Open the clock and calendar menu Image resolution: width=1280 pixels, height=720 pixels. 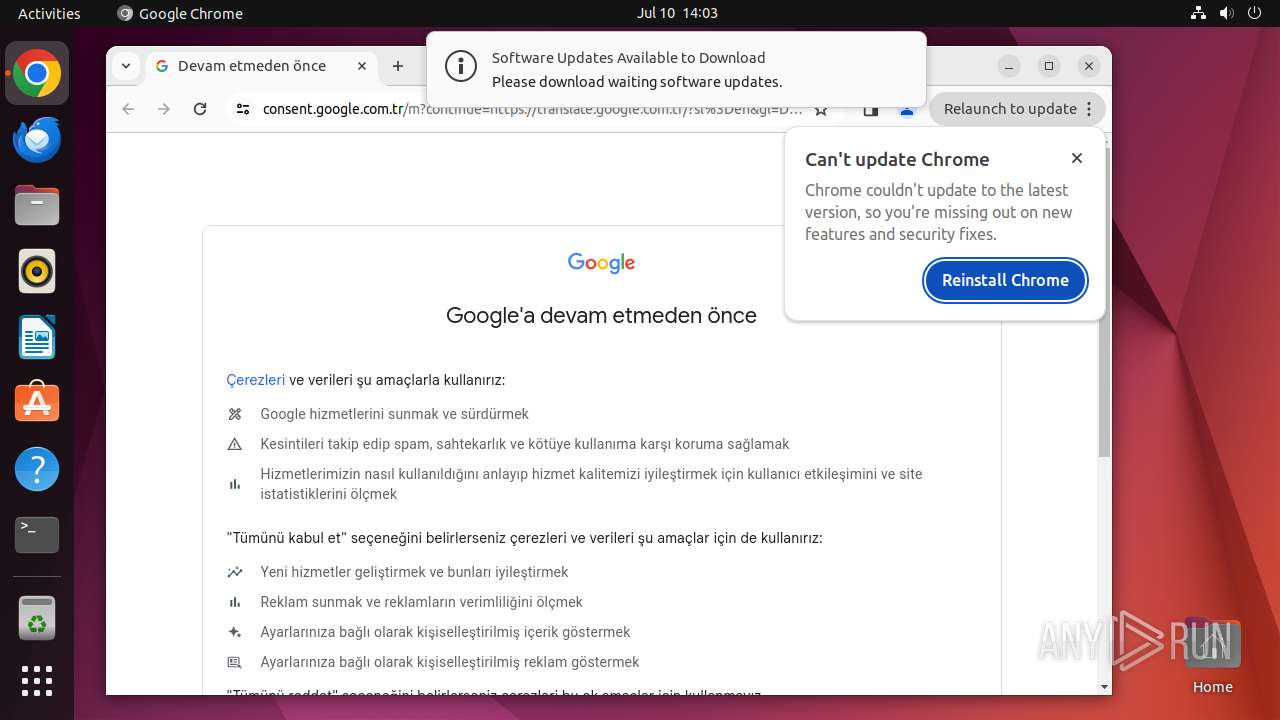(677, 13)
